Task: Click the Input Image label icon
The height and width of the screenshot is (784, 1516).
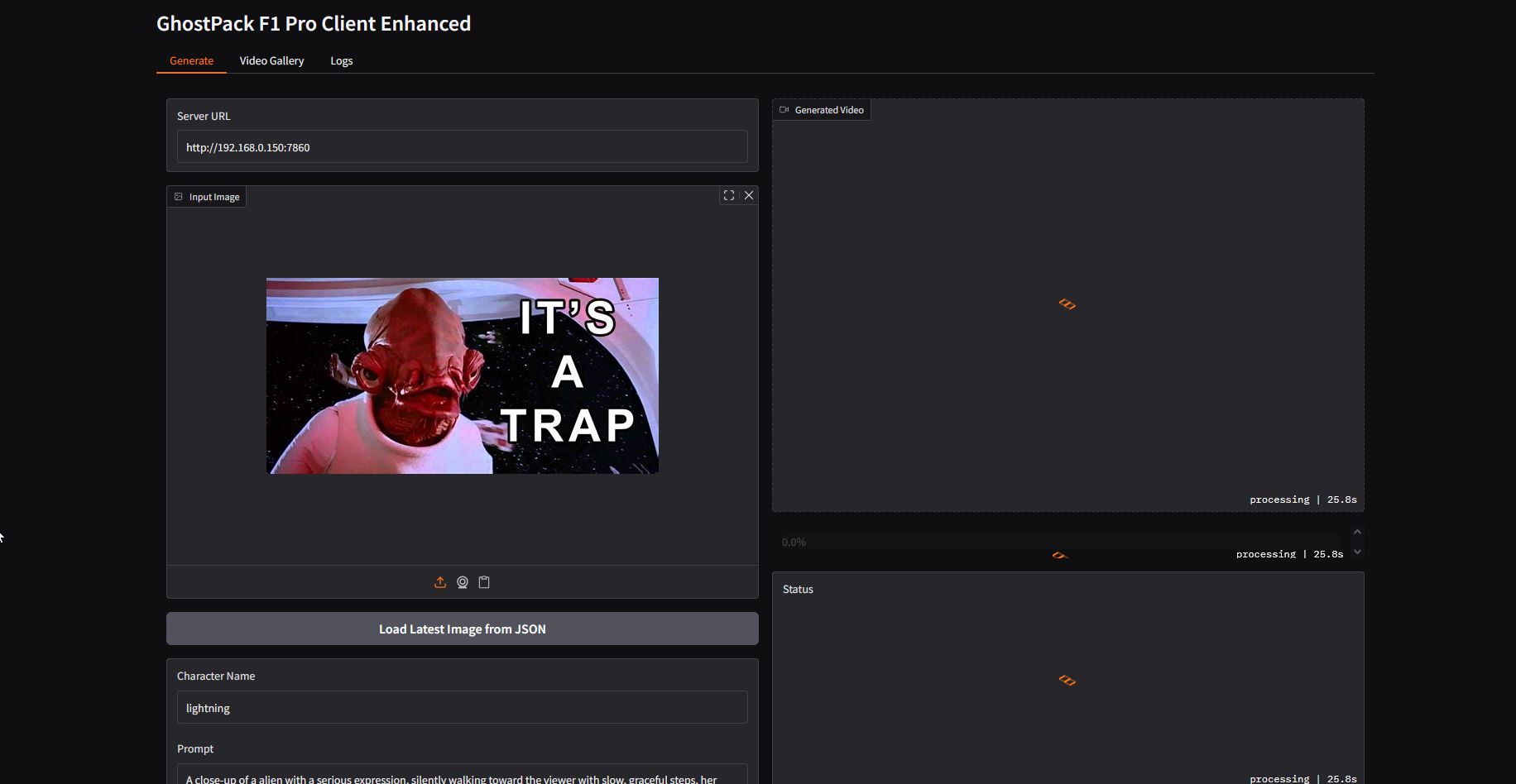Action: click(179, 197)
